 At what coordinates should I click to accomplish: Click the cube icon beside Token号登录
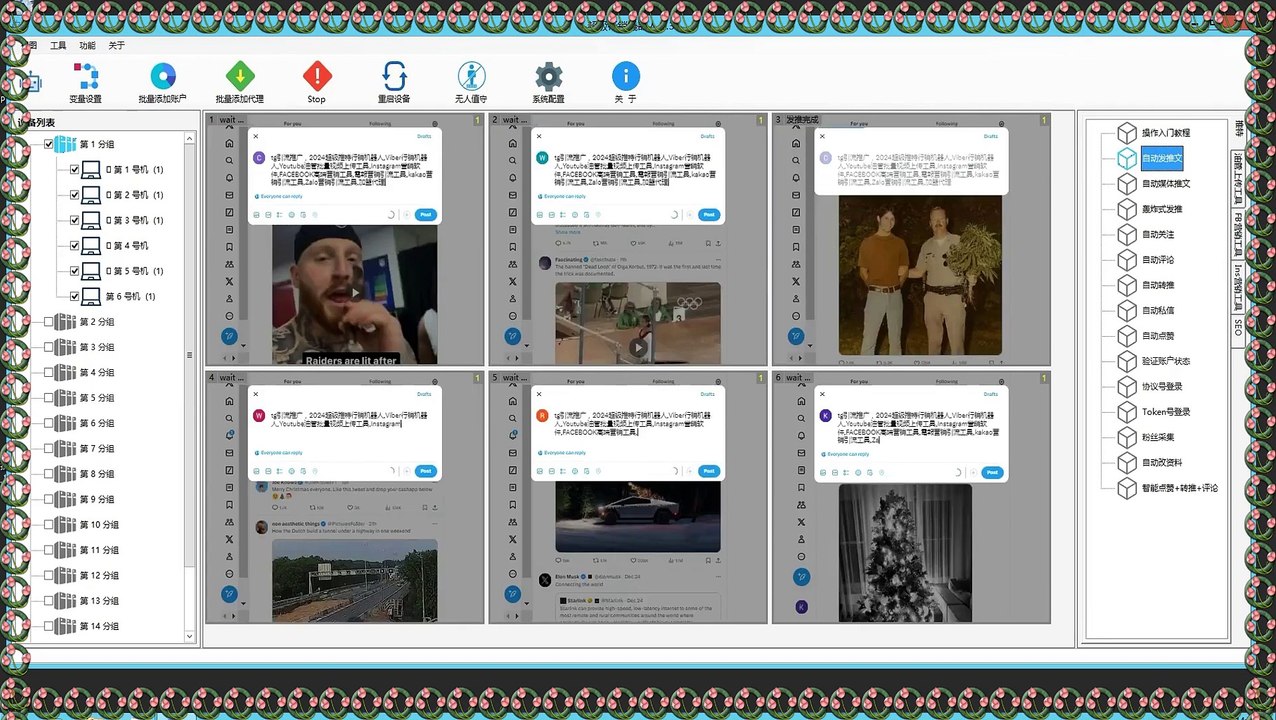(x=1127, y=412)
